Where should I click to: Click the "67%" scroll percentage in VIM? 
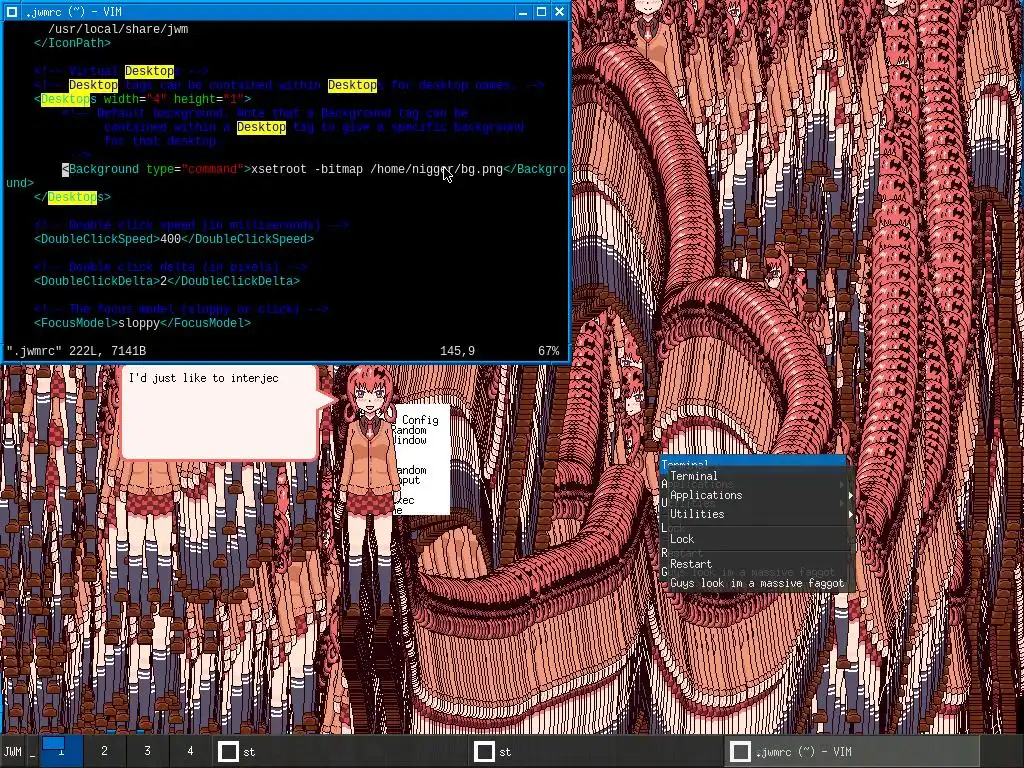point(549,351)
